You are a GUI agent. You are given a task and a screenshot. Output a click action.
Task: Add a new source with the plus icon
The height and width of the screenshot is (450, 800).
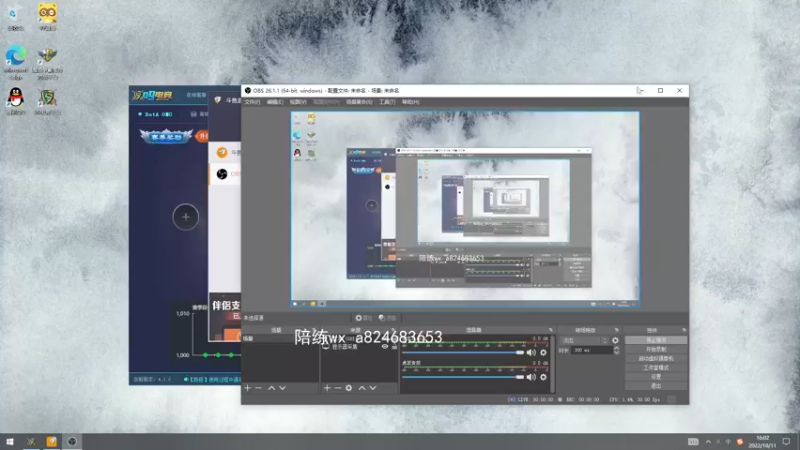[327, 388]
